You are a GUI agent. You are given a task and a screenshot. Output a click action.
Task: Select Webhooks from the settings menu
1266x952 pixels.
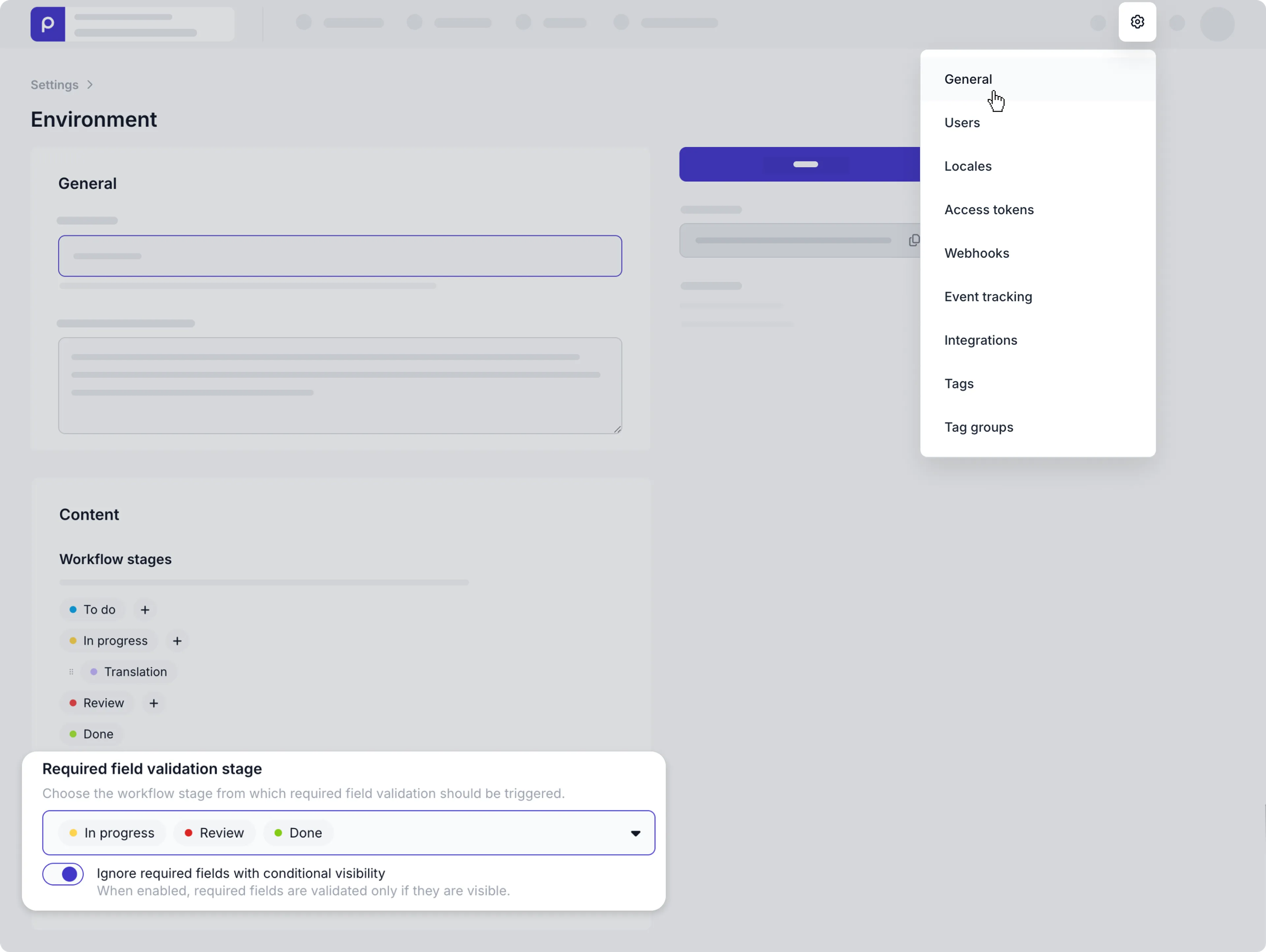[x=977, y=253]
